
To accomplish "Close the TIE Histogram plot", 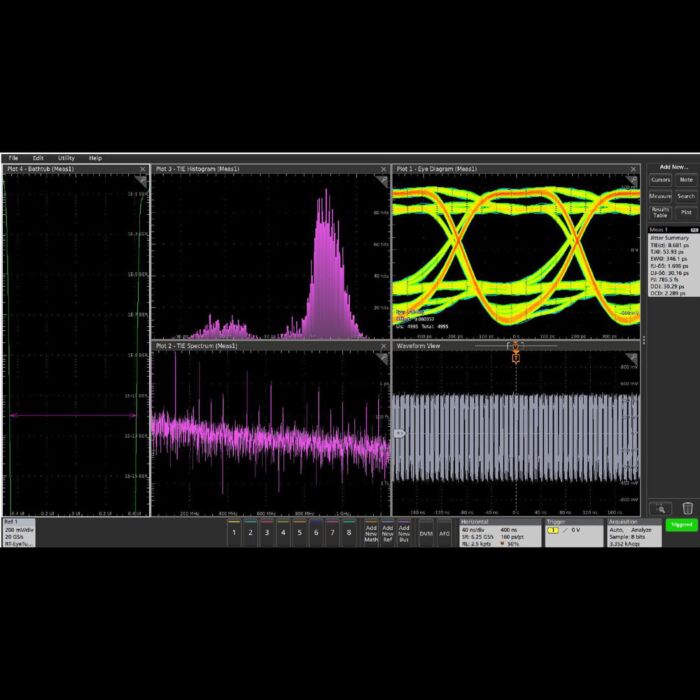I will point(383,169).
